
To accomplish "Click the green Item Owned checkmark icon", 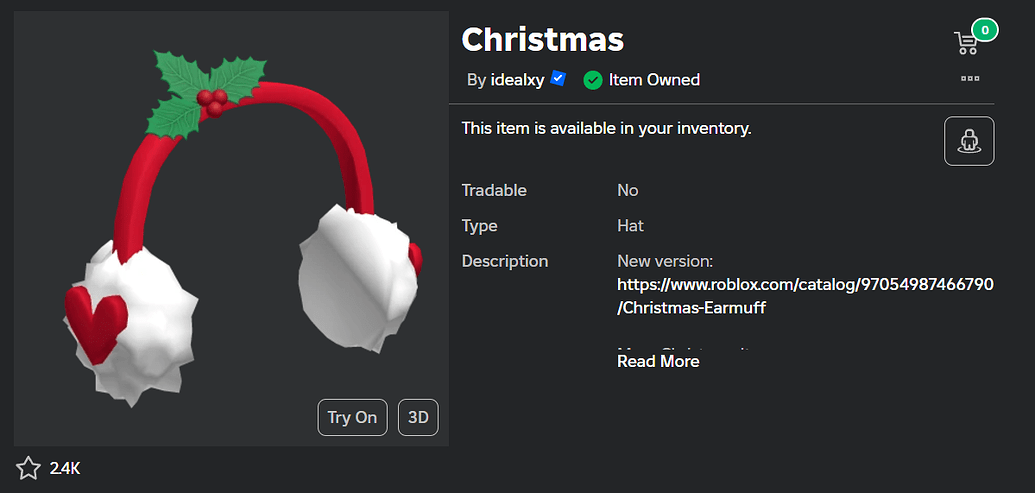I will coord(593,80).
